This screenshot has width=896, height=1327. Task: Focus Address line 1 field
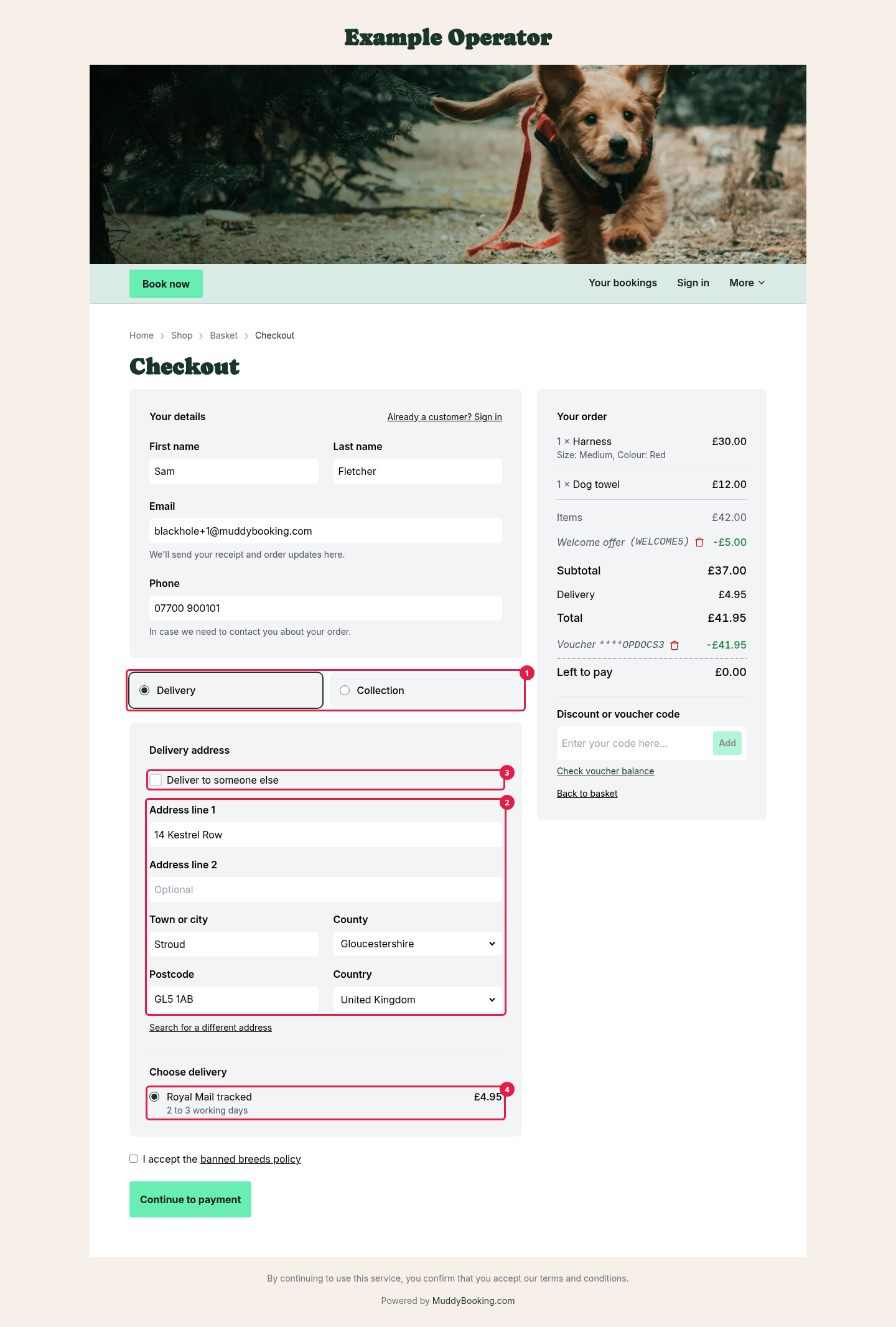point(325,835)
